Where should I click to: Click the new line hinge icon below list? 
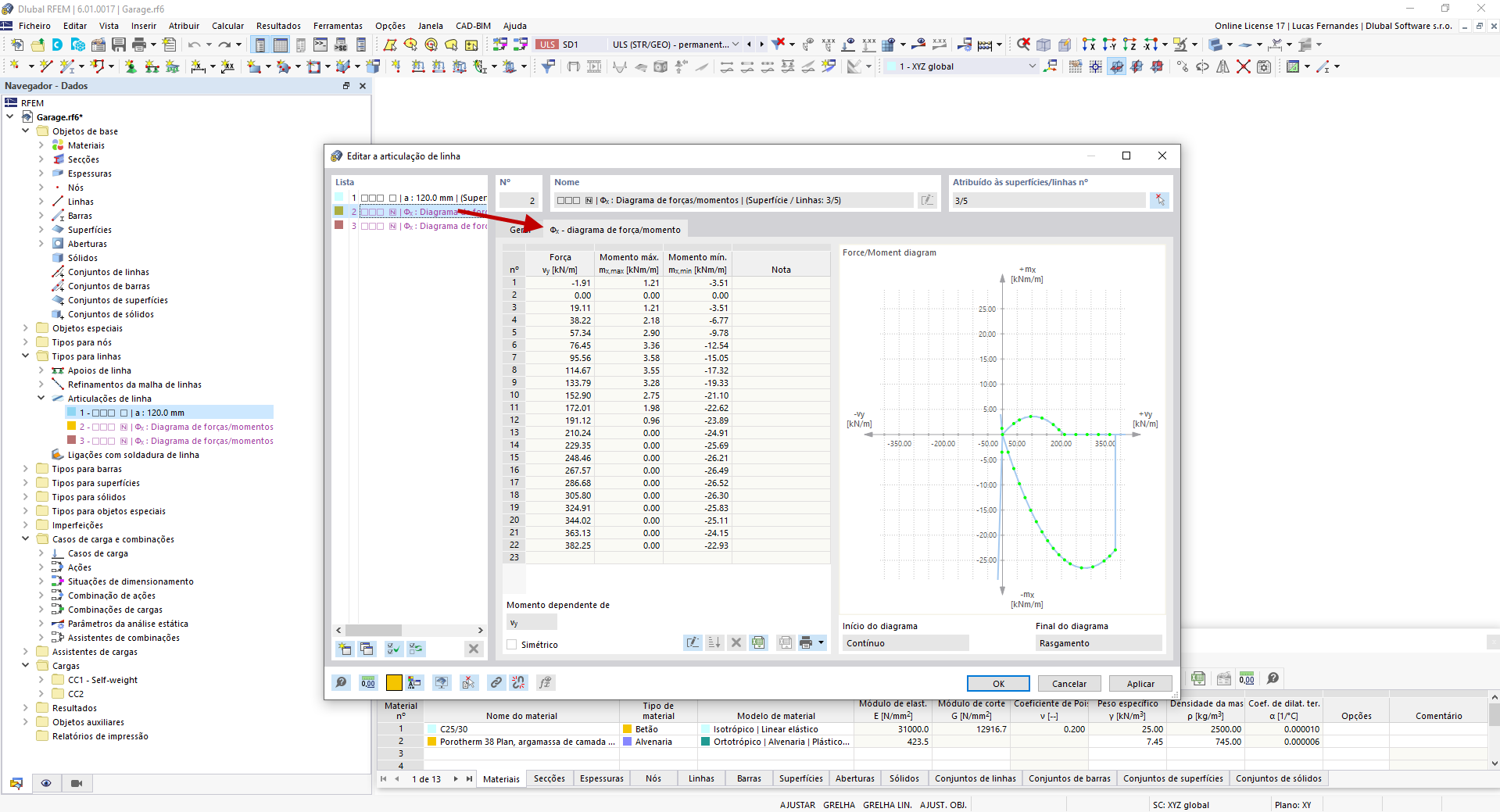(x=344, y=649)
